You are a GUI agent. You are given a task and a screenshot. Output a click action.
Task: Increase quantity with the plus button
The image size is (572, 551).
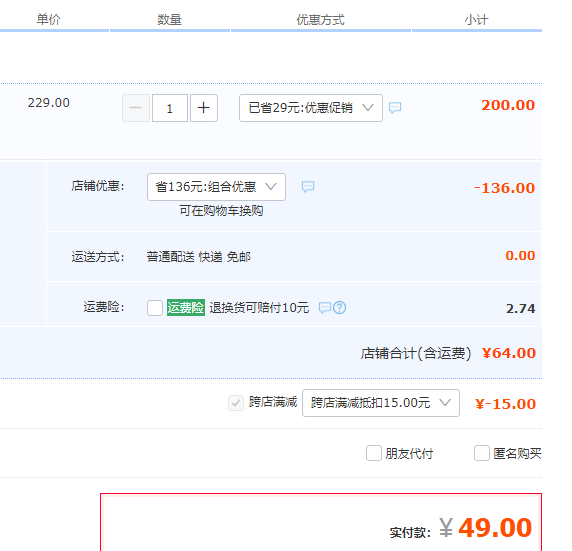(x=204, y=108)
